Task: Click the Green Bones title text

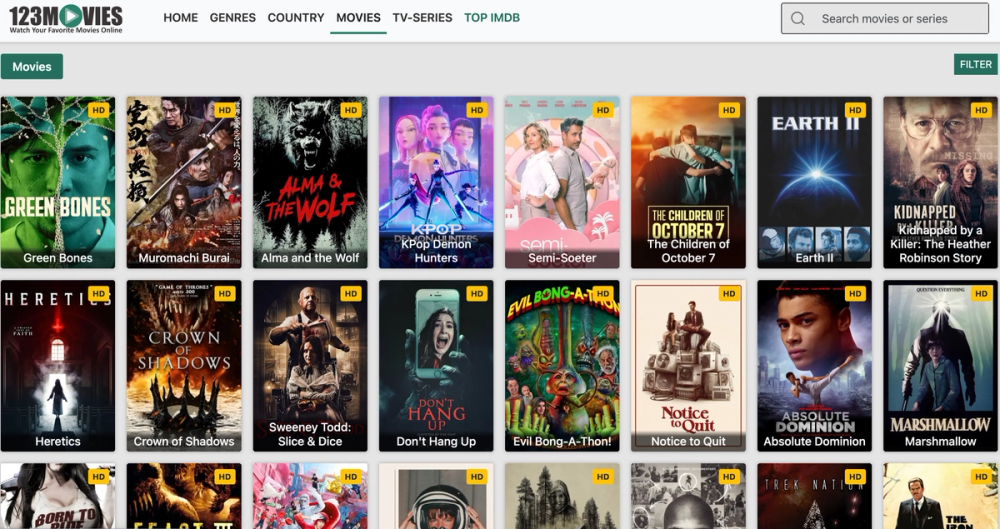Action: click(58, 258)
